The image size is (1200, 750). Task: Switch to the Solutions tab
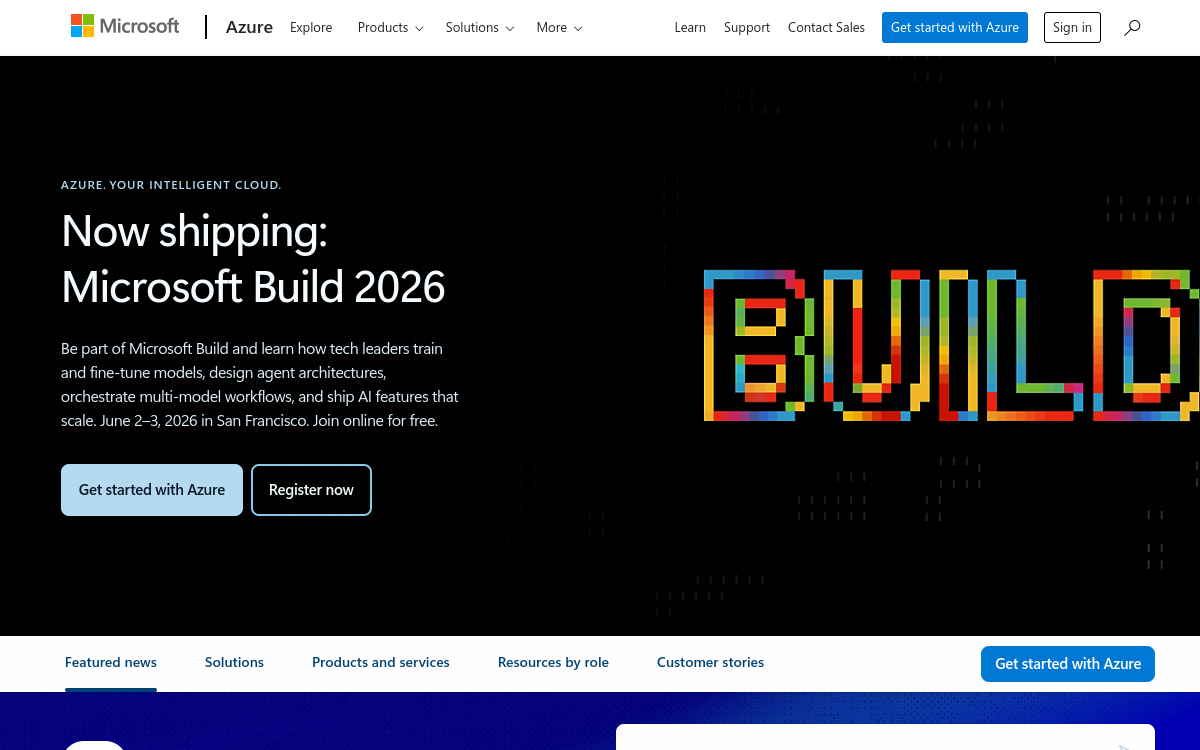[x=234, y=663]
